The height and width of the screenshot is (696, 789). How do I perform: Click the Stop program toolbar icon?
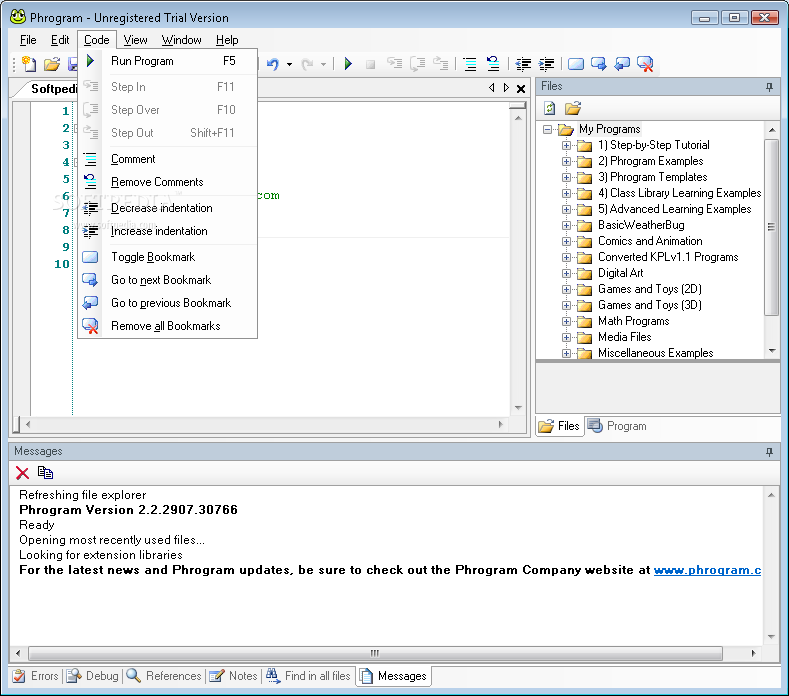tap(370, 64)
